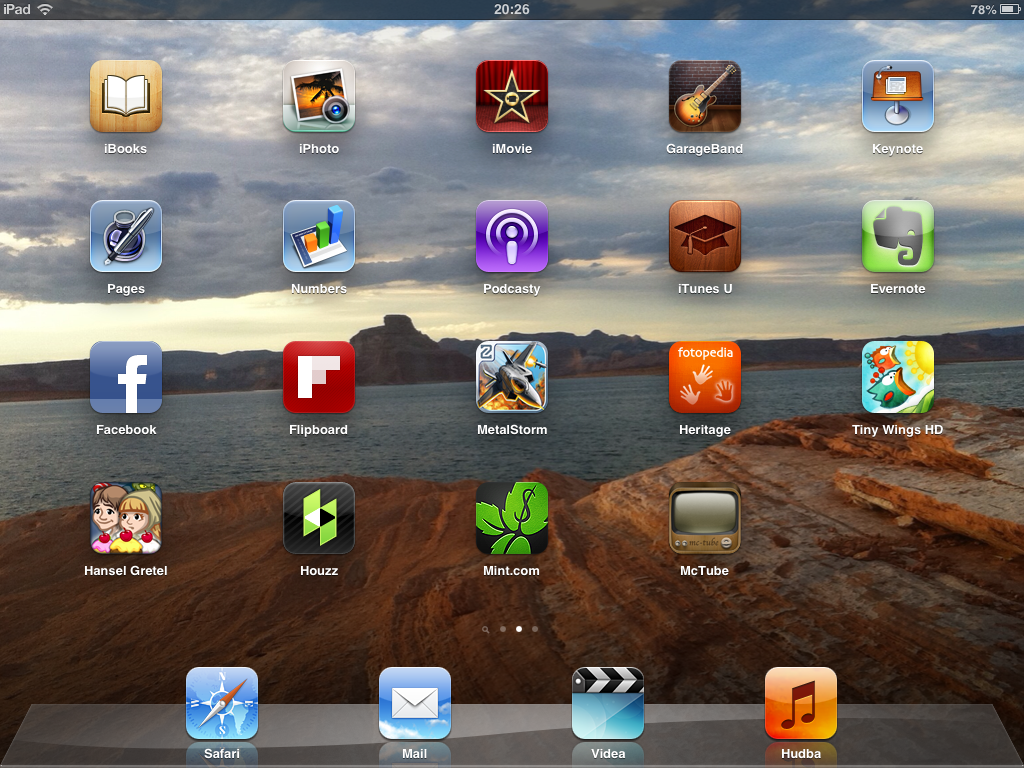The image size is (1024, 768).
Task: Open the Fotopedia Heritage app
Action: [705, 378]
